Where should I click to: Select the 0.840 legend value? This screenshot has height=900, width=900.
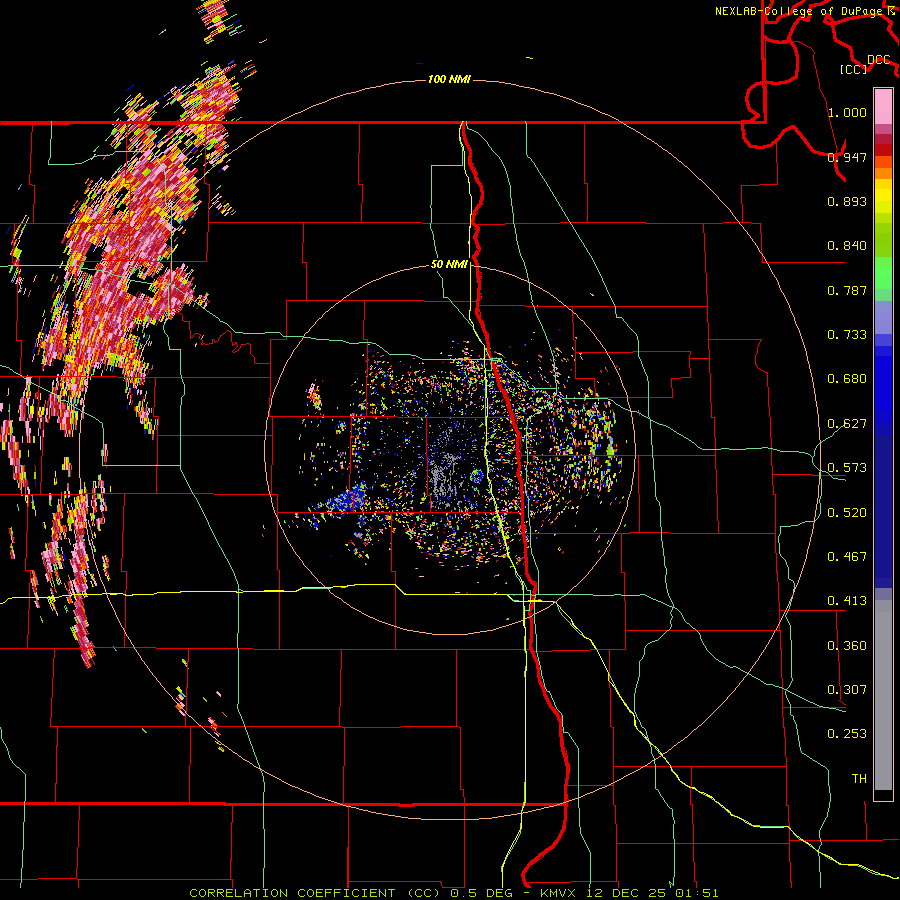pyautogui.click(x=847, y=246)
